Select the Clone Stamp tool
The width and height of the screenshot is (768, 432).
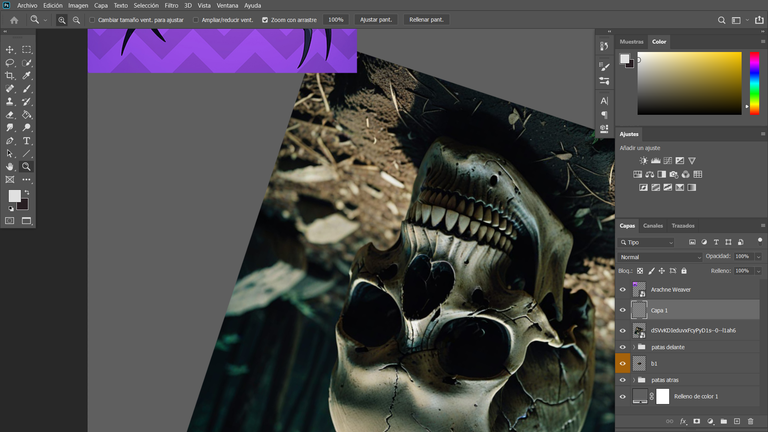pyautogui.click(x=9, y=101)
